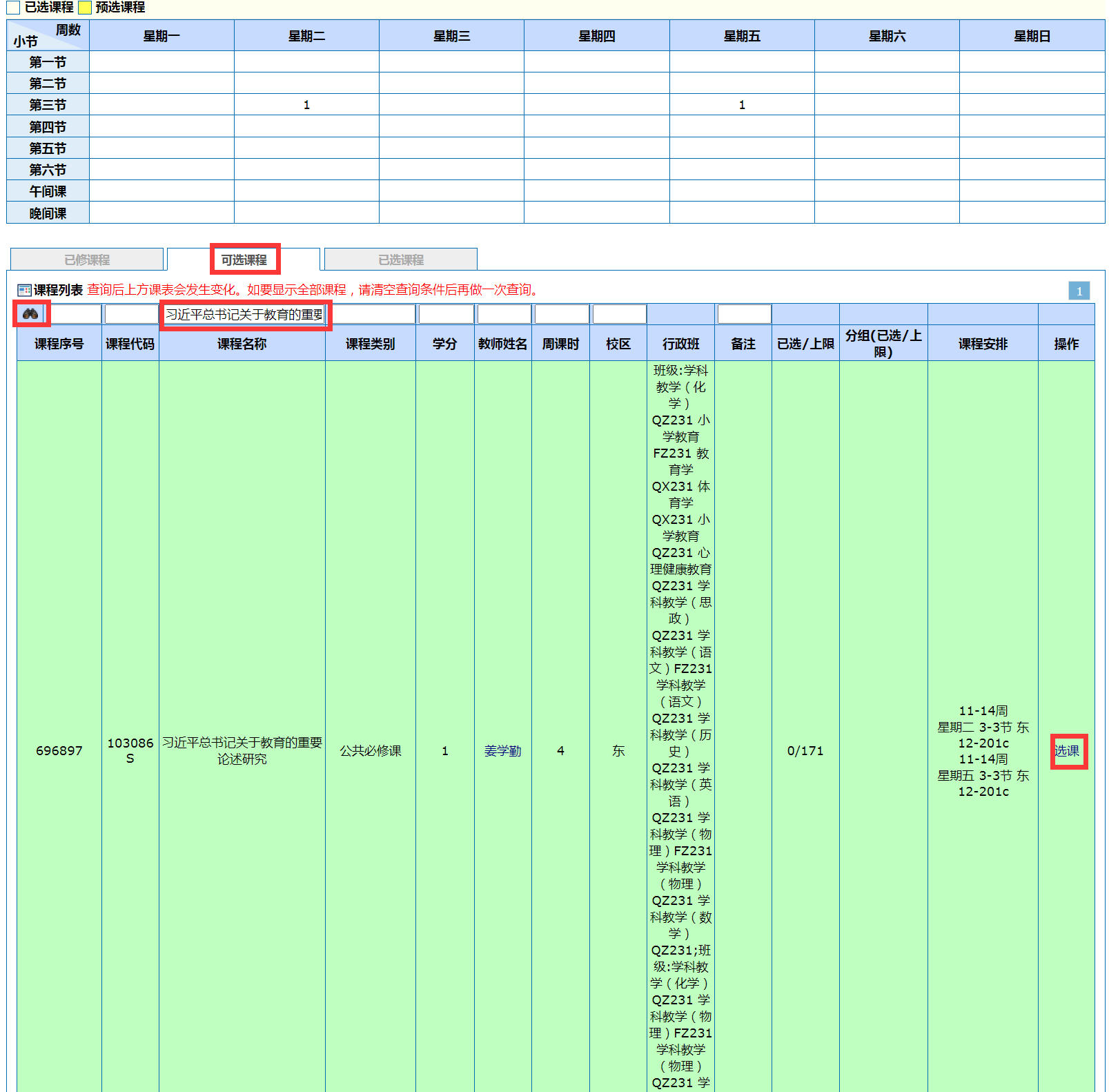Image resolution: width=1109 pixels, height=1092 pixels.
Task: Open the 已选课程 tab
Action: (x=400, y=260)
